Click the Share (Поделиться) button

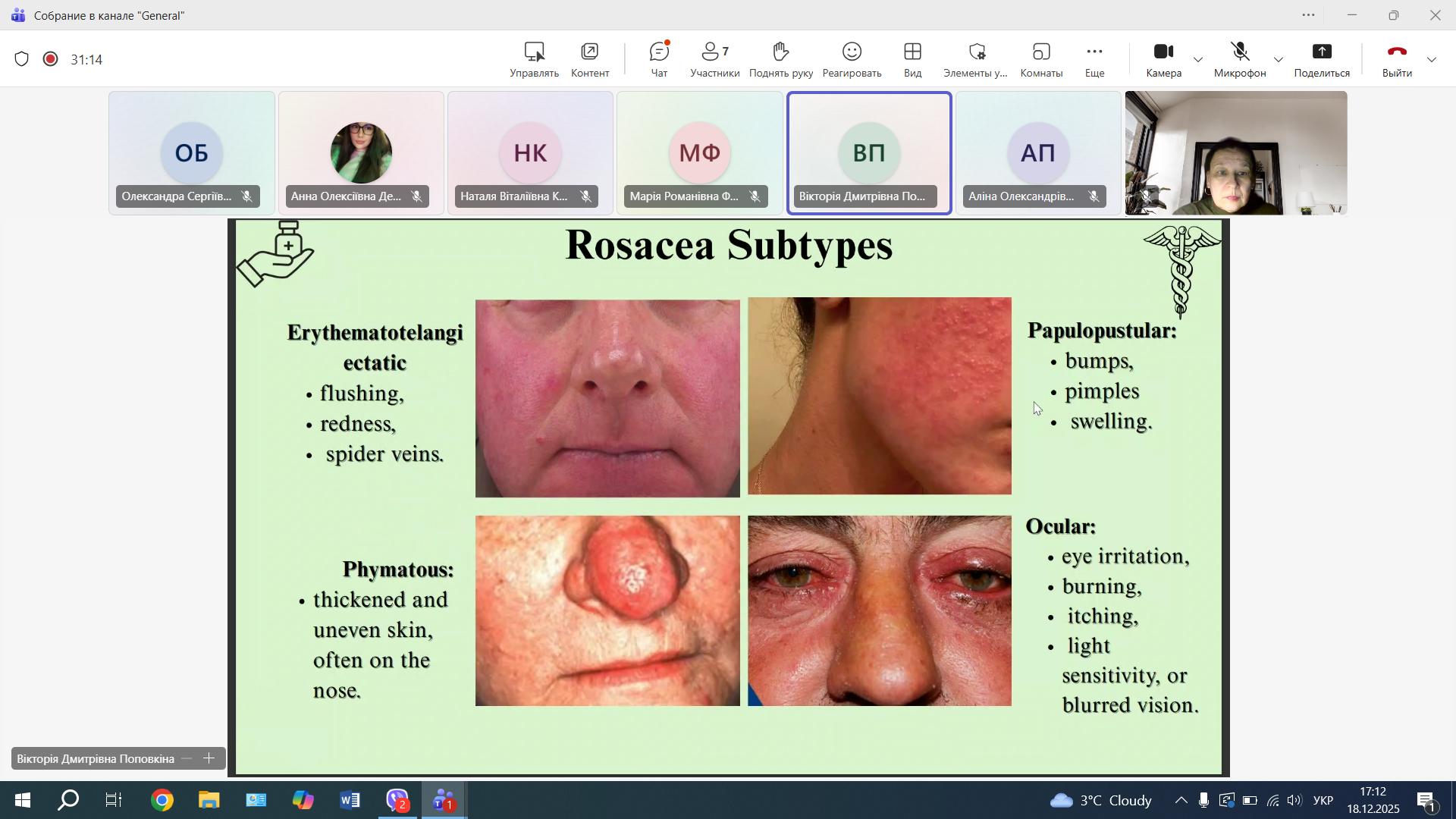pos(1322,59)
